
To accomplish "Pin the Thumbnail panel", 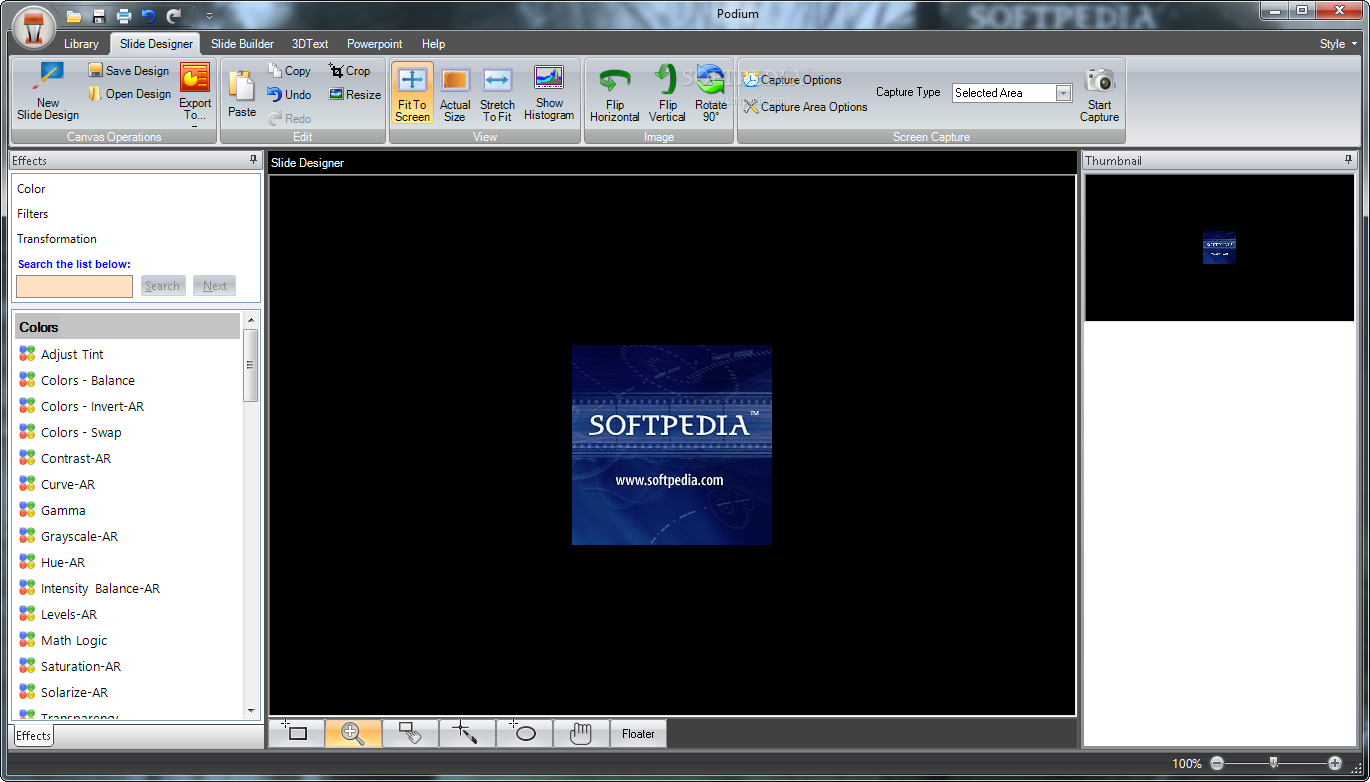I will [1349, 160].
